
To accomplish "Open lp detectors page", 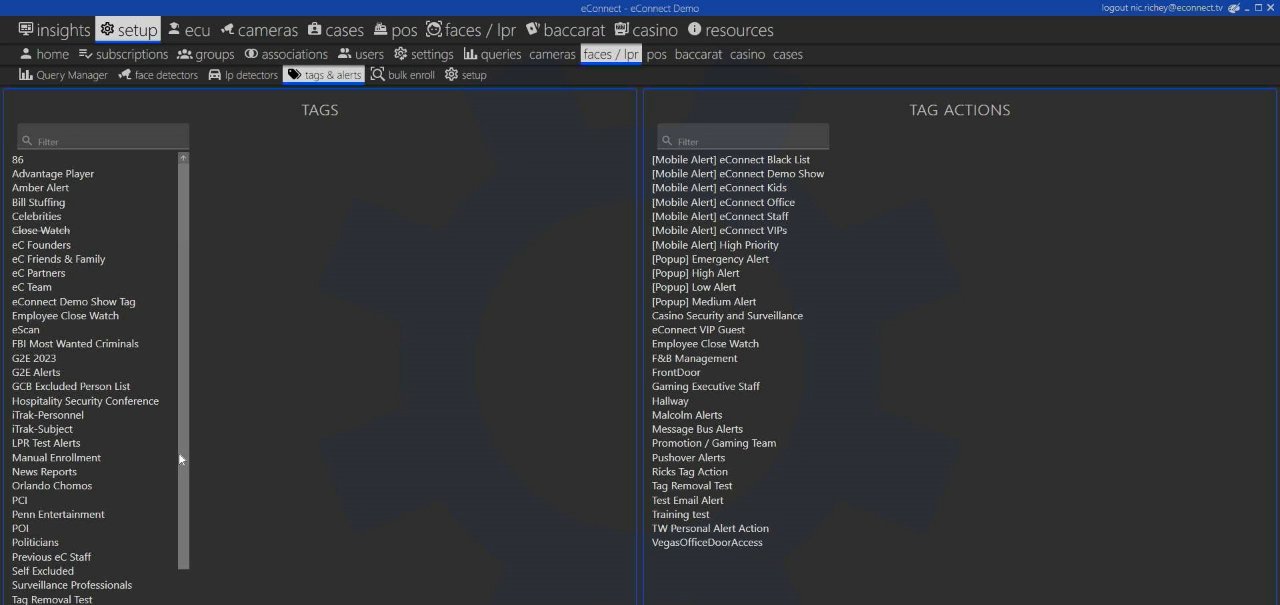I will (243, 75).
